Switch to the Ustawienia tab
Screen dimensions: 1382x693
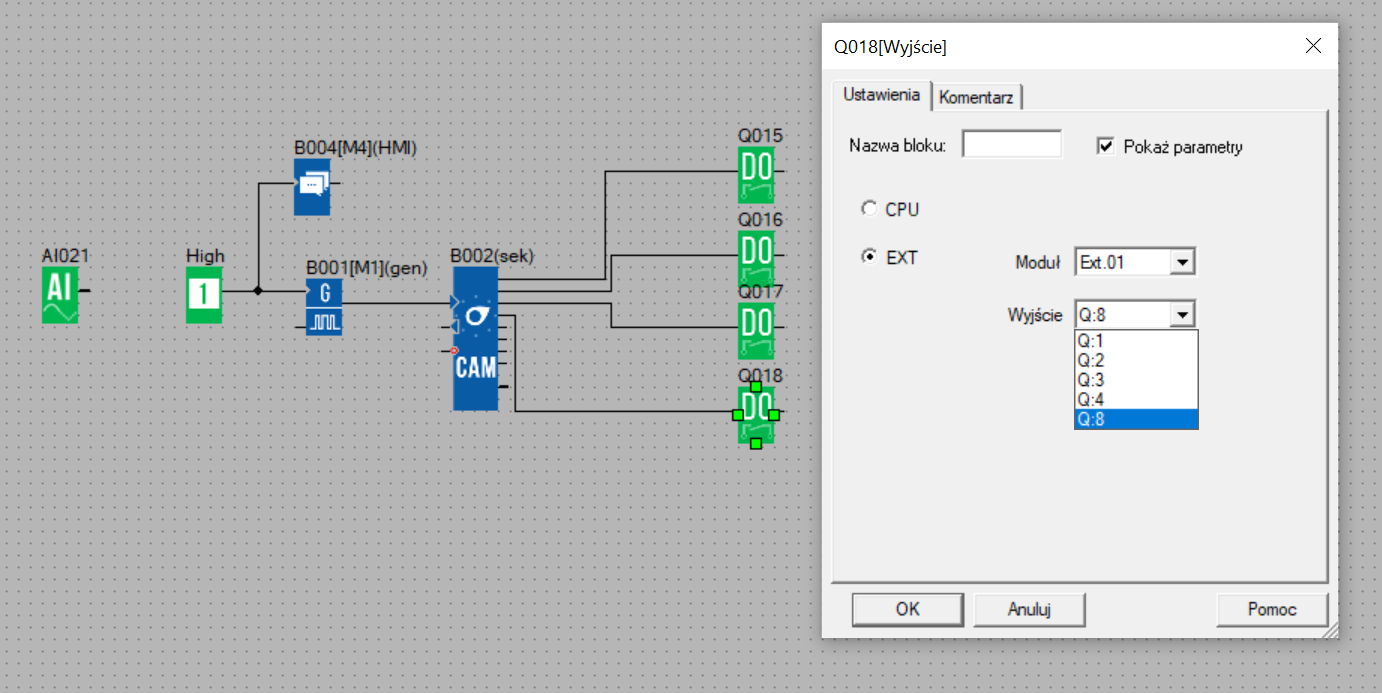(x=881, y=95)
